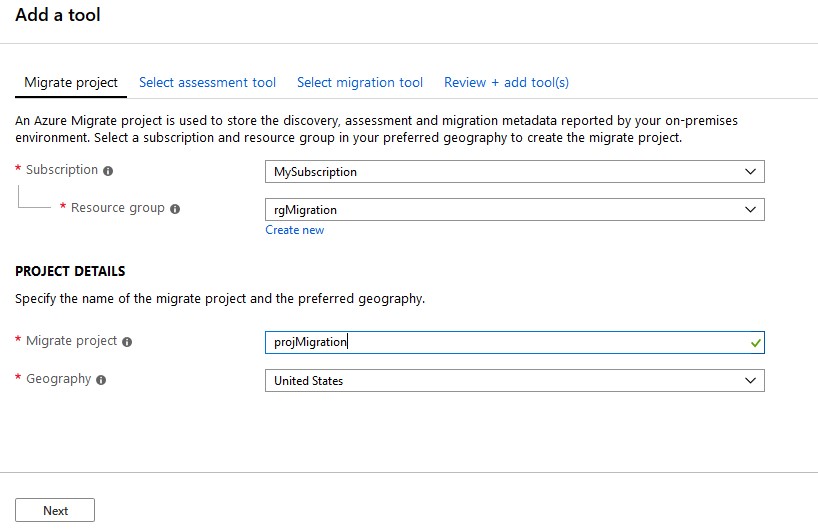Image resolution: width=818 pixels, height=530 pixels.
Task: Click the Resource group info icon
Action: click(175, 209)
